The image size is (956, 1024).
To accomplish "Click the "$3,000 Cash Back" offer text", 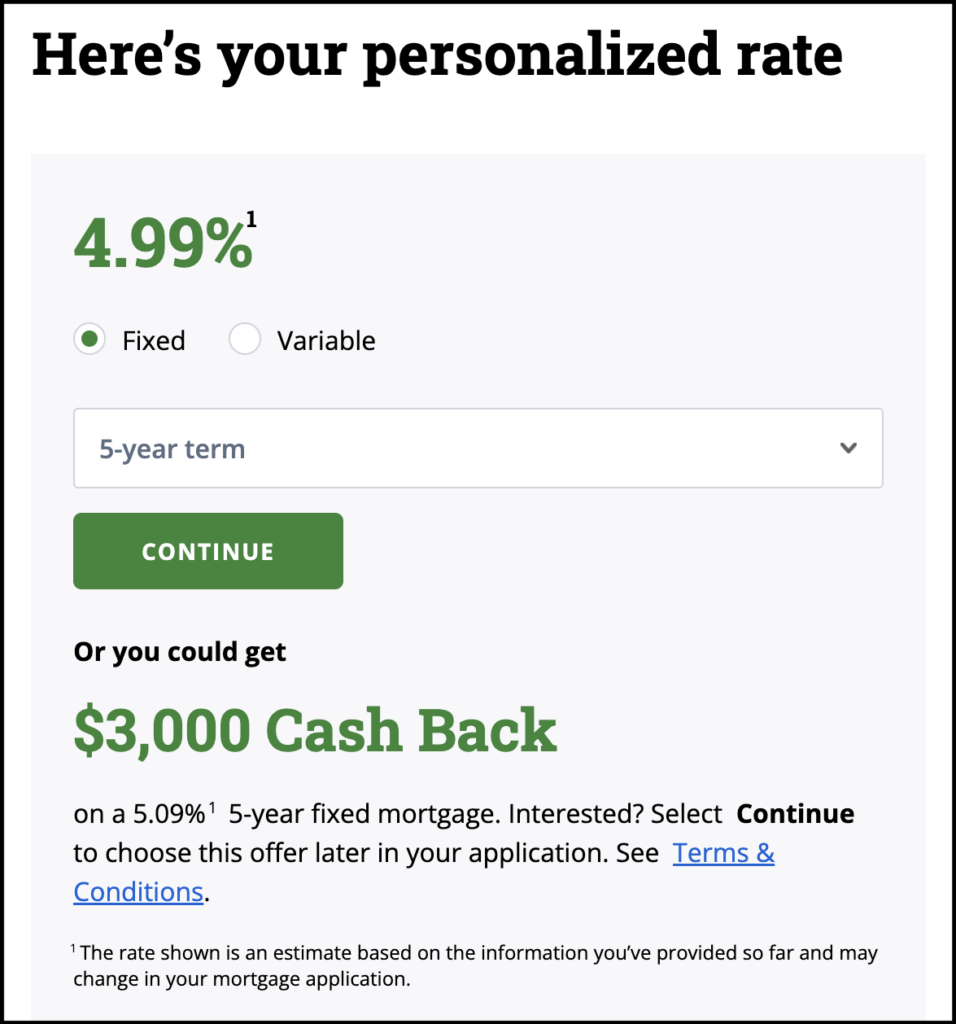I will click(x=315, y=731).
